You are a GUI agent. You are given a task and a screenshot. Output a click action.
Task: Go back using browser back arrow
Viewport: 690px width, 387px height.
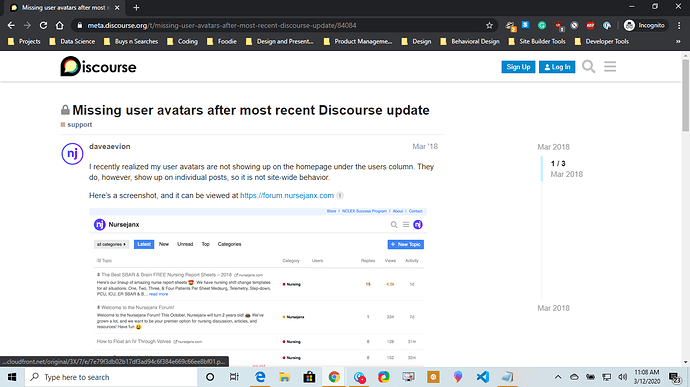(11, 26)
